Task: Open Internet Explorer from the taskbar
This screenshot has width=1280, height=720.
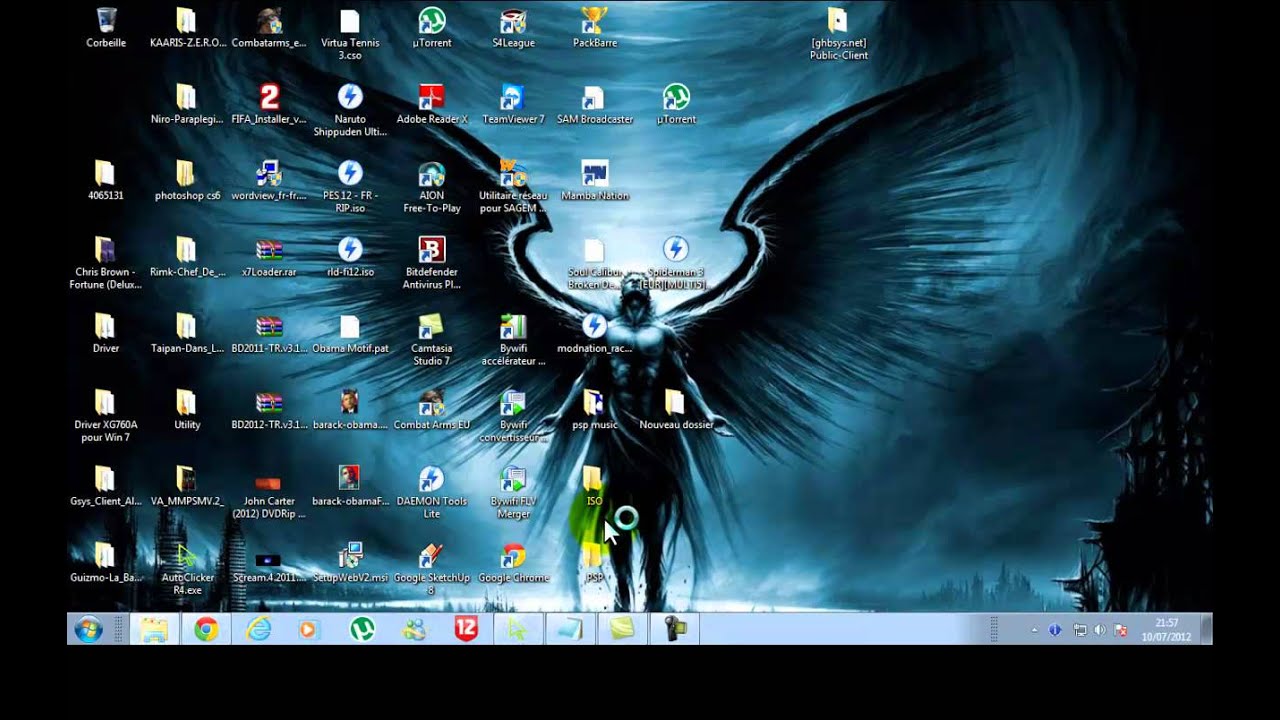Action: 258,630
